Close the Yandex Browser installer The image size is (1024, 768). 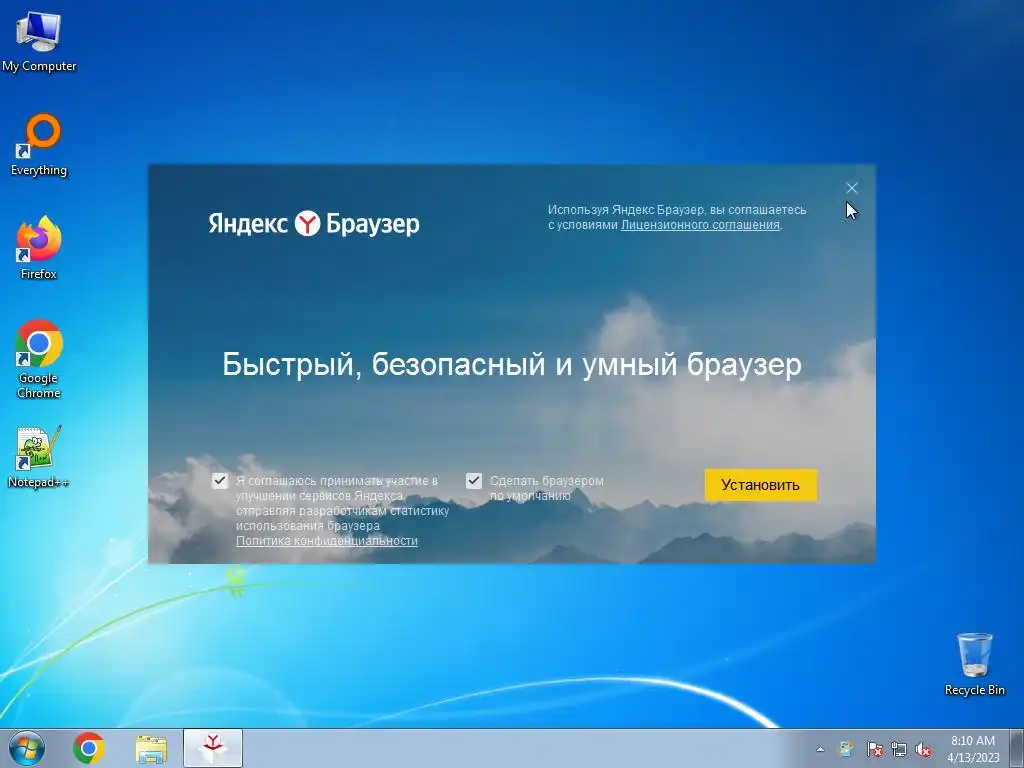[852, 188]
